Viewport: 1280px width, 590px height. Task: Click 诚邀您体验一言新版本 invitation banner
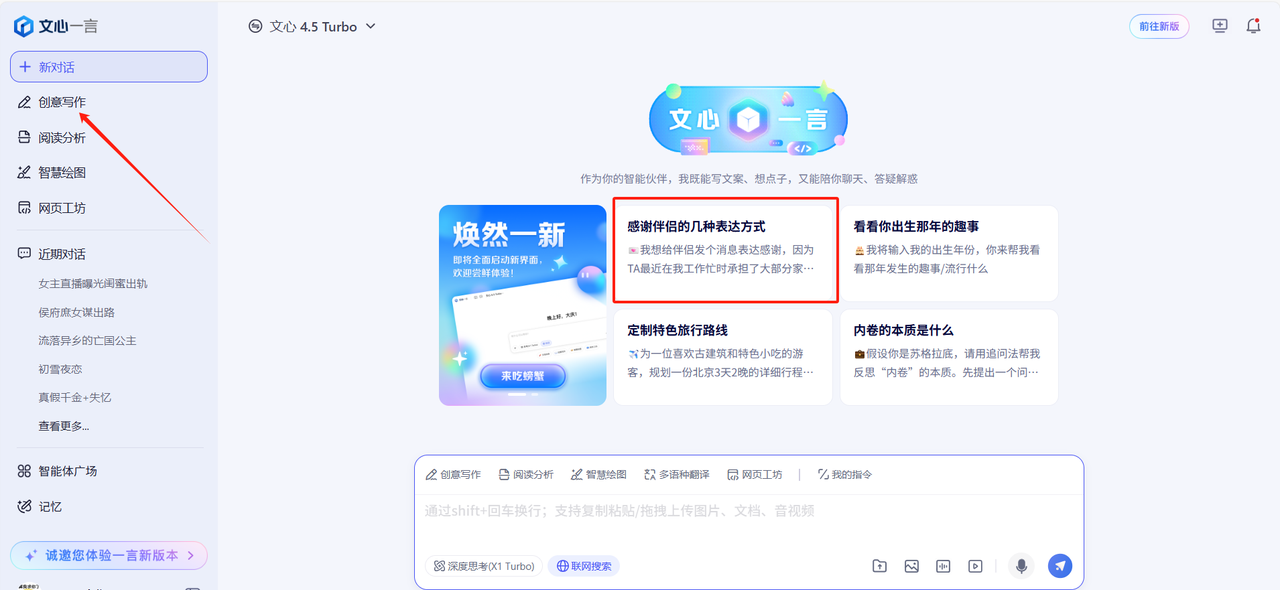(x=109, y=555)
